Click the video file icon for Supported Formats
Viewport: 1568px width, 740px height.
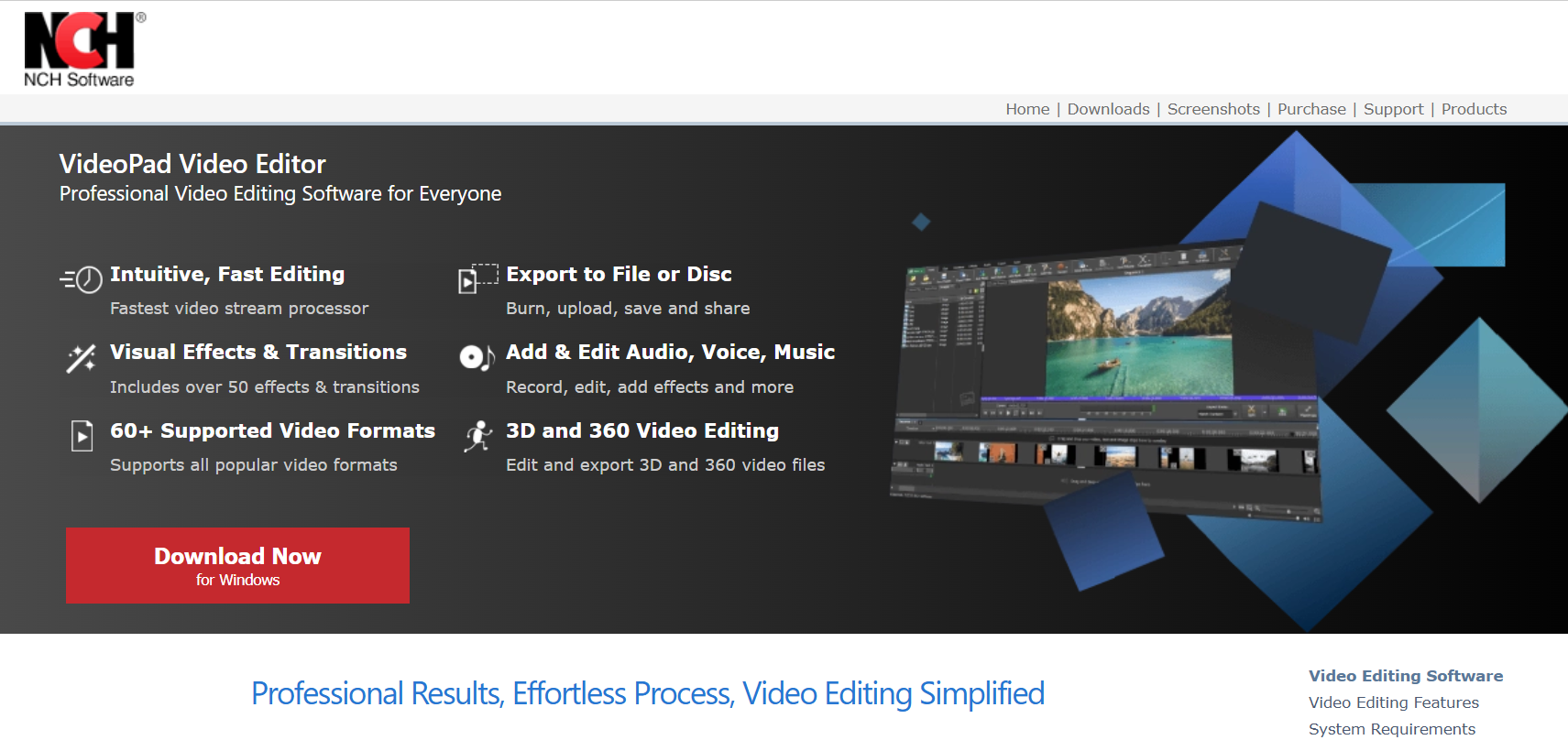click(x=82, y=435)
